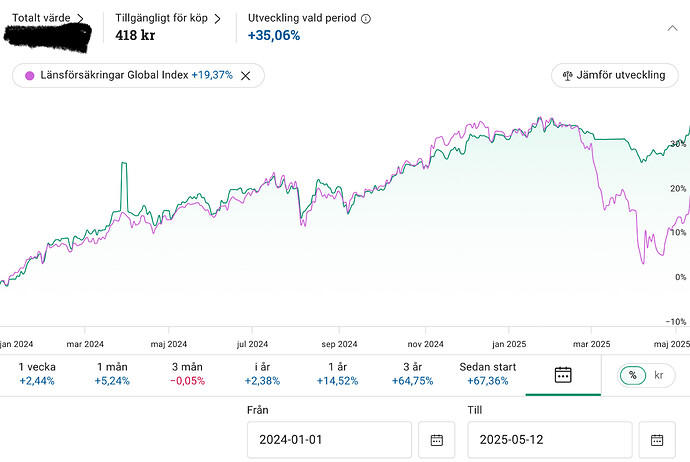Show the 3 mån performance period
690x462 pixels.
(x=188, y=374)
